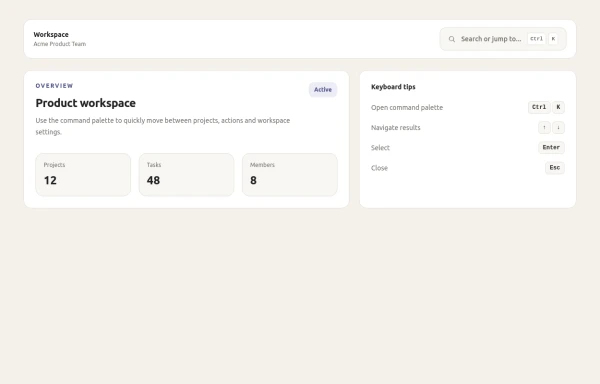Click the K key hint in search bar
Screen dimensions: 600x384
553,39
